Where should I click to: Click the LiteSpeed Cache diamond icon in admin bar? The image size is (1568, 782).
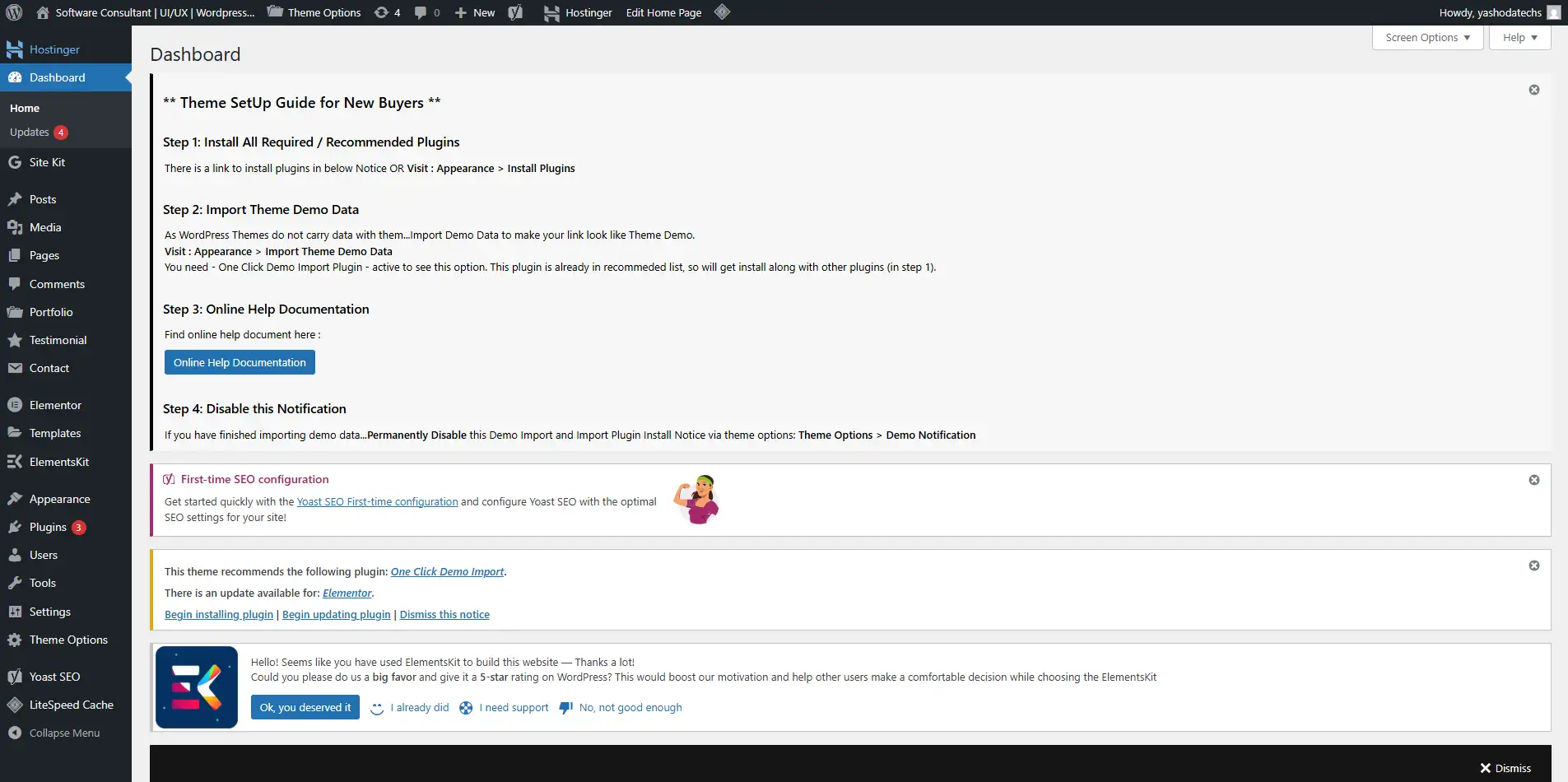tap(722, 12)
